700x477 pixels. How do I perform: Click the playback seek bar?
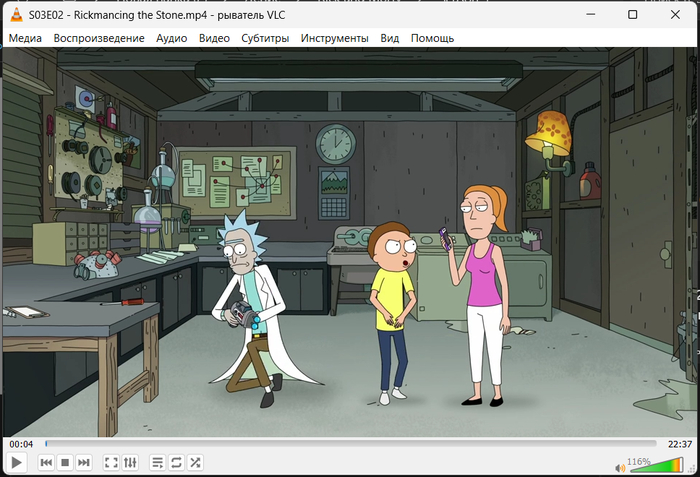[350, 444]
